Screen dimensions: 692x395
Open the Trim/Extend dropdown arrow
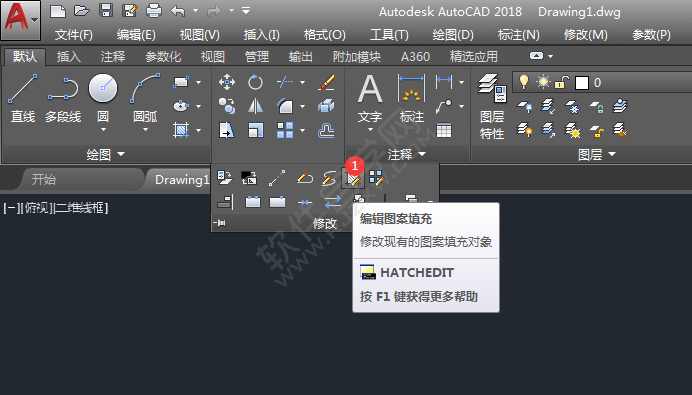point(302,82)
